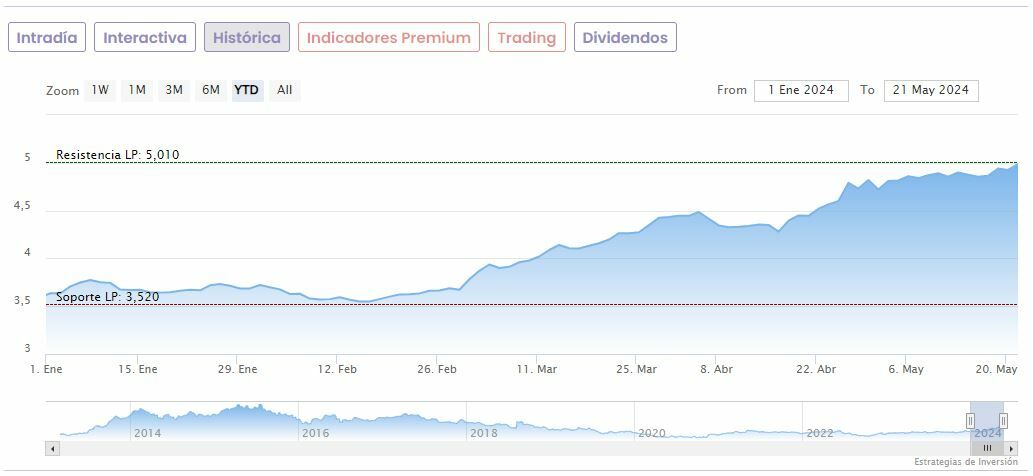Choose the 3M zoom range
Viewport: 1033px width, 476px height.
[x=174, y=90]
